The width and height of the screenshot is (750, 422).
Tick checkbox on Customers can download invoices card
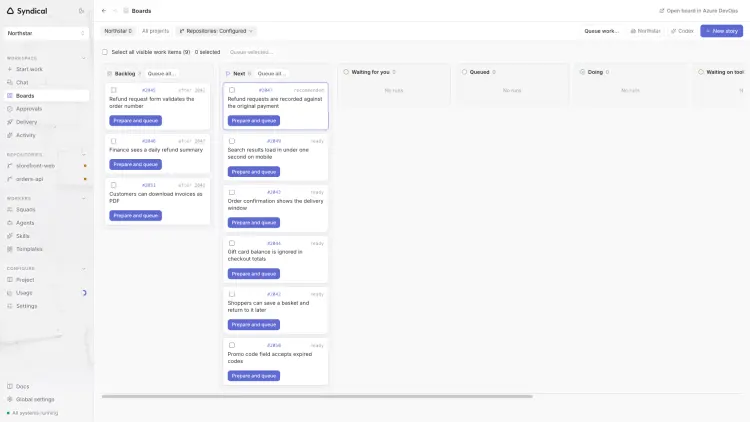pyautogui.click(x=113, y=185)
